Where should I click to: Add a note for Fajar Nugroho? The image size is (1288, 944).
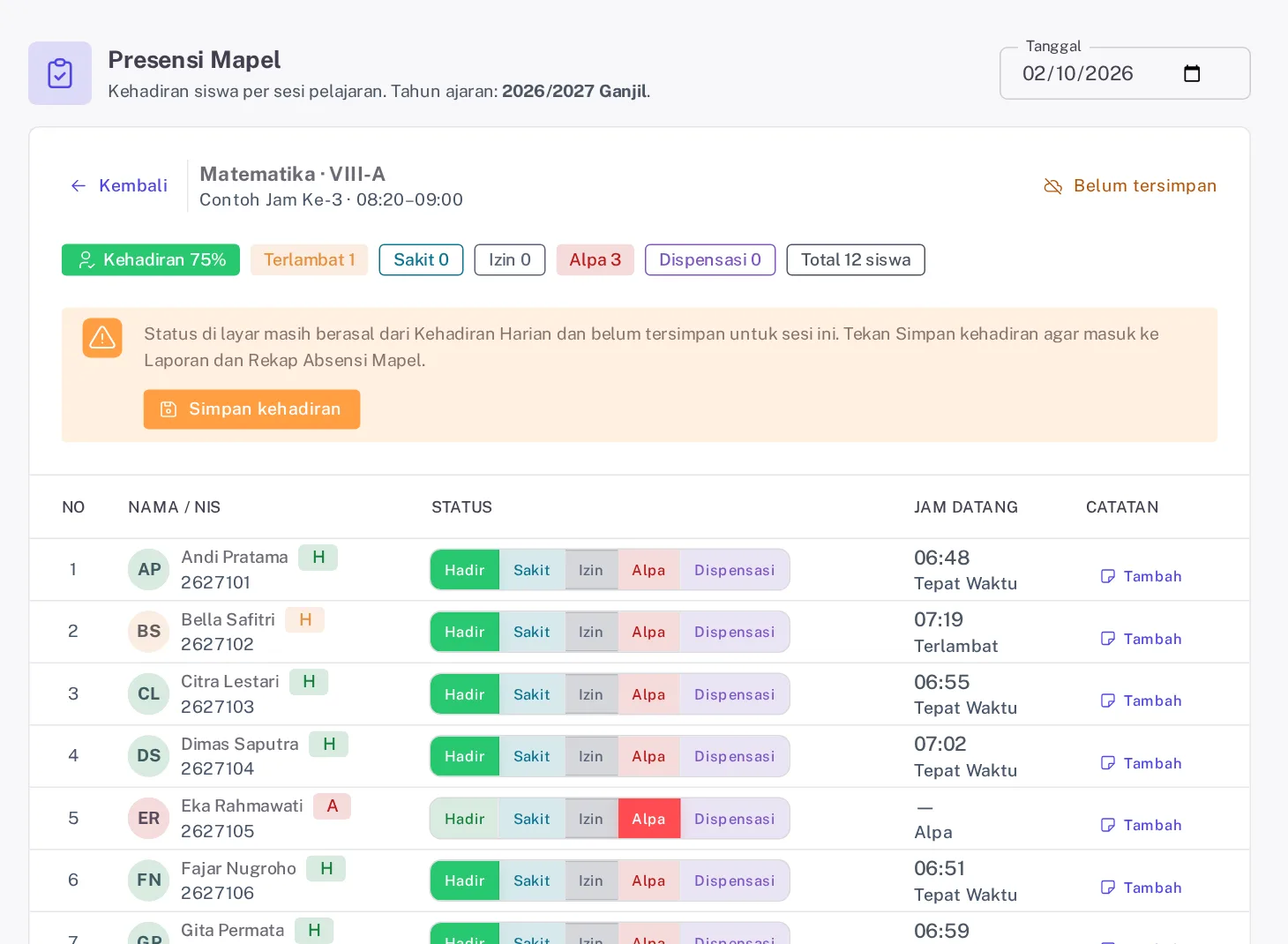tap(1141, 888)
